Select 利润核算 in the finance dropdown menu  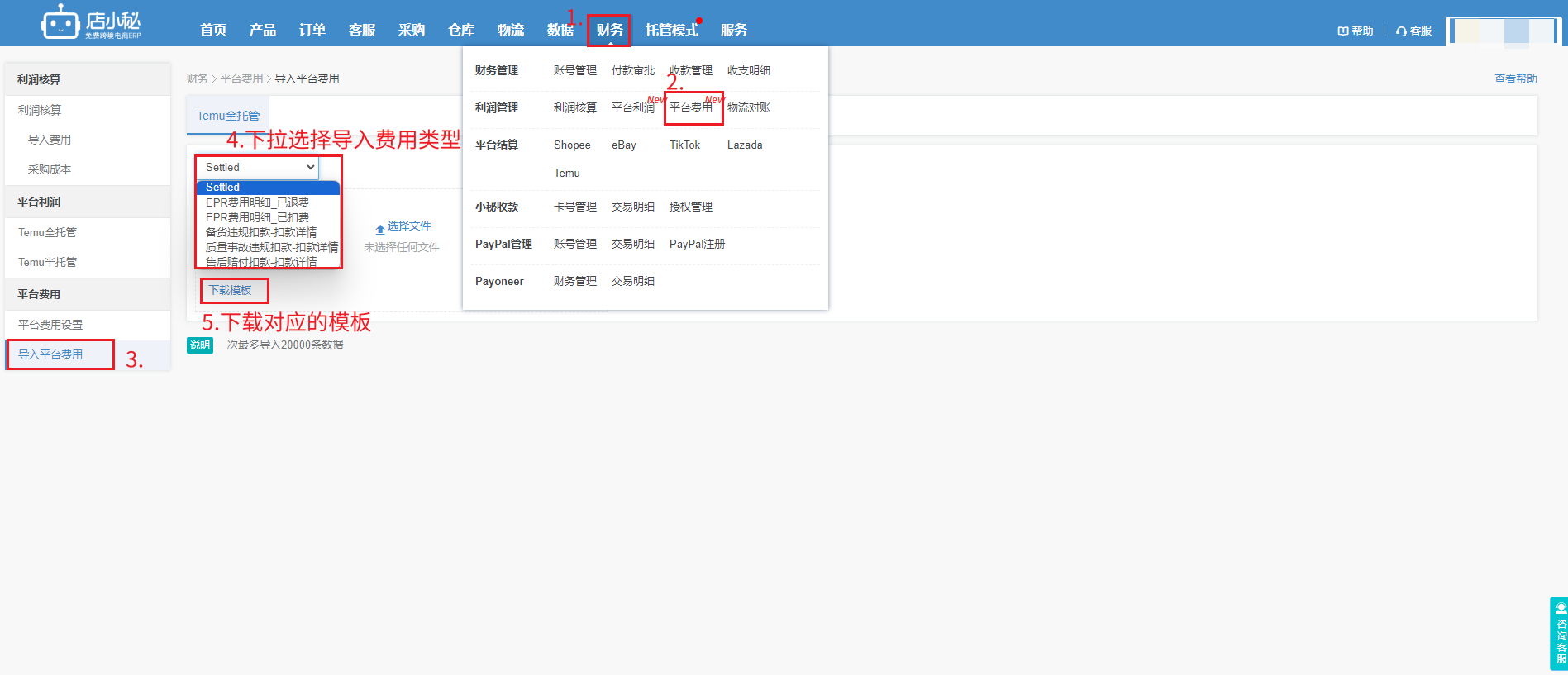click(575, 107)
